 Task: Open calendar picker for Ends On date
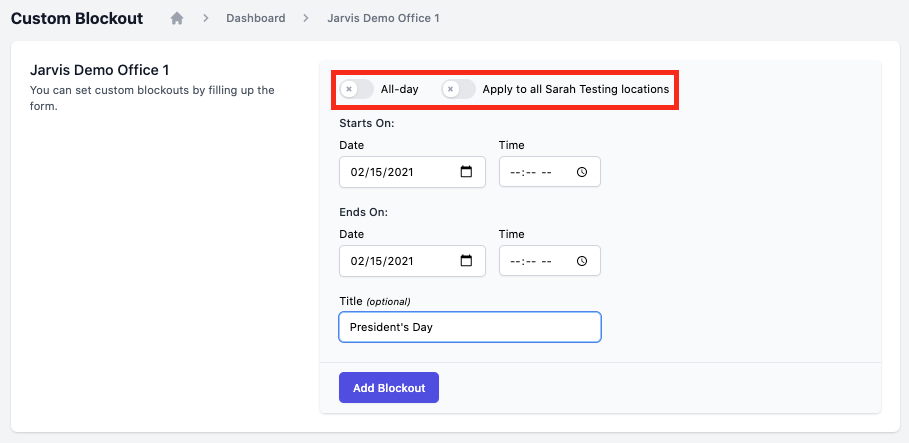tap(466, 261)
